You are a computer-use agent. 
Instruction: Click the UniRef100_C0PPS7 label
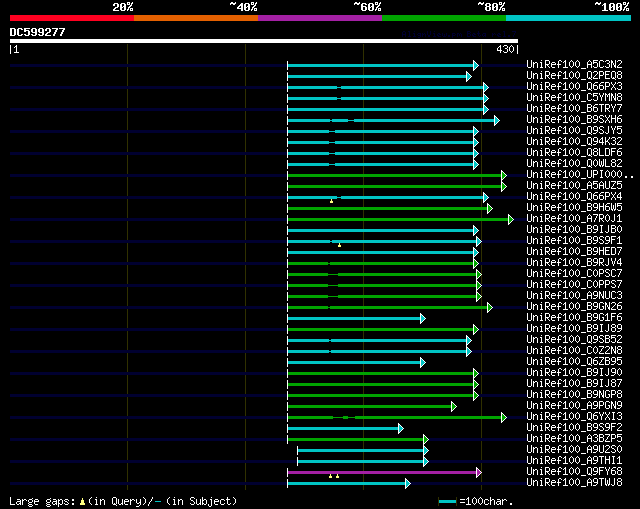pyautogui.click(x=574, y=285)
